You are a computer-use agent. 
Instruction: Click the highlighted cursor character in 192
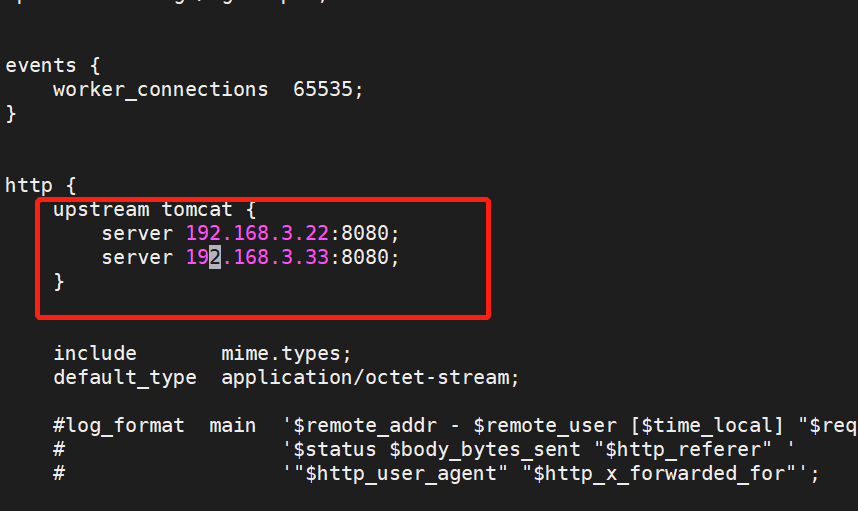point(215,257)
